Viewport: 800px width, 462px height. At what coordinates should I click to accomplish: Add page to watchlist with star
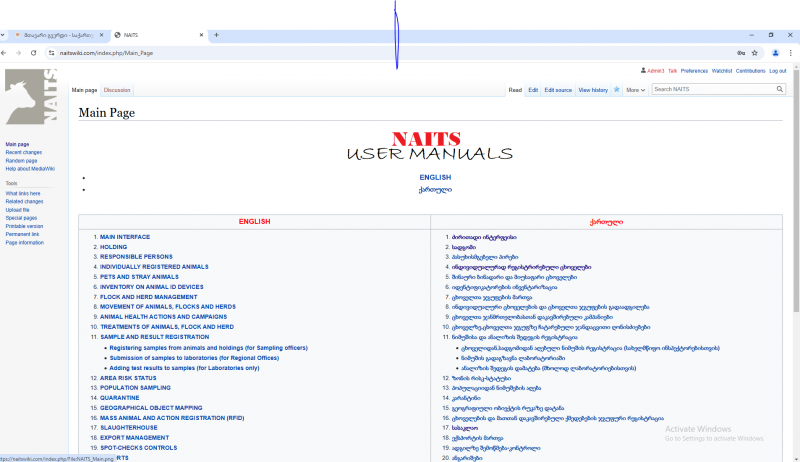pos(616,90)
